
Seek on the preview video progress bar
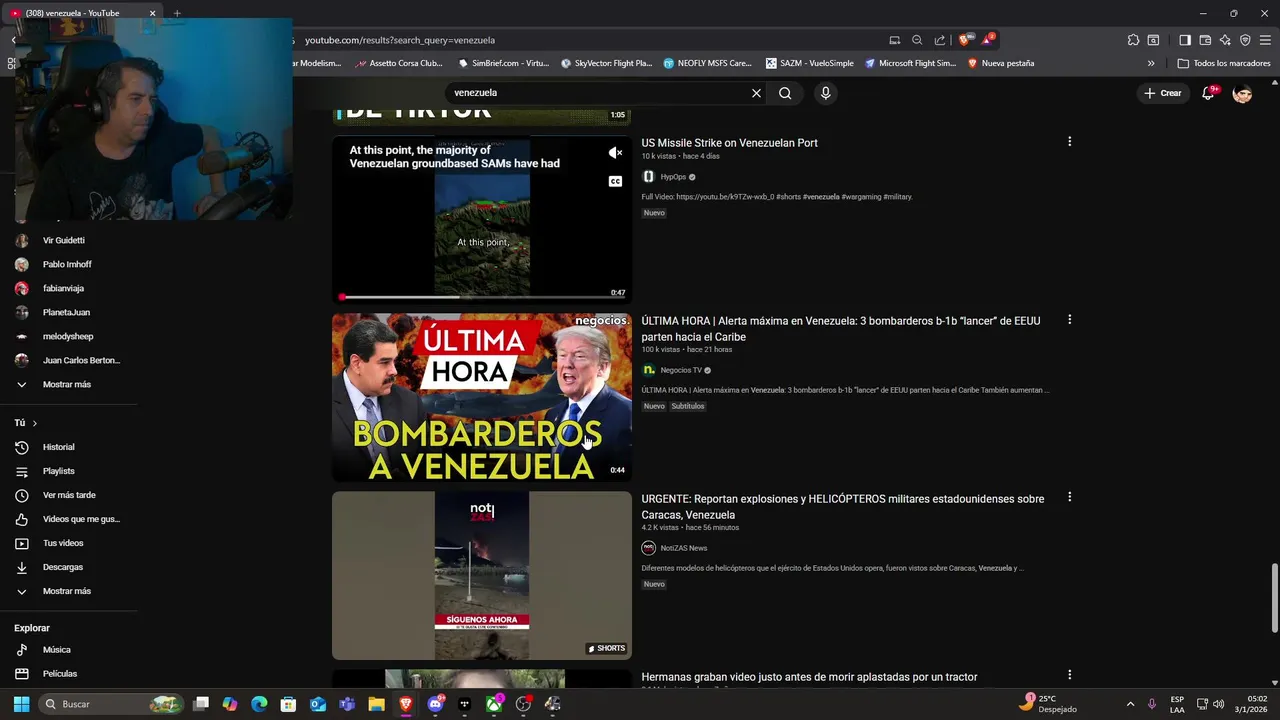pyautogui.click(x=482, y=297)
